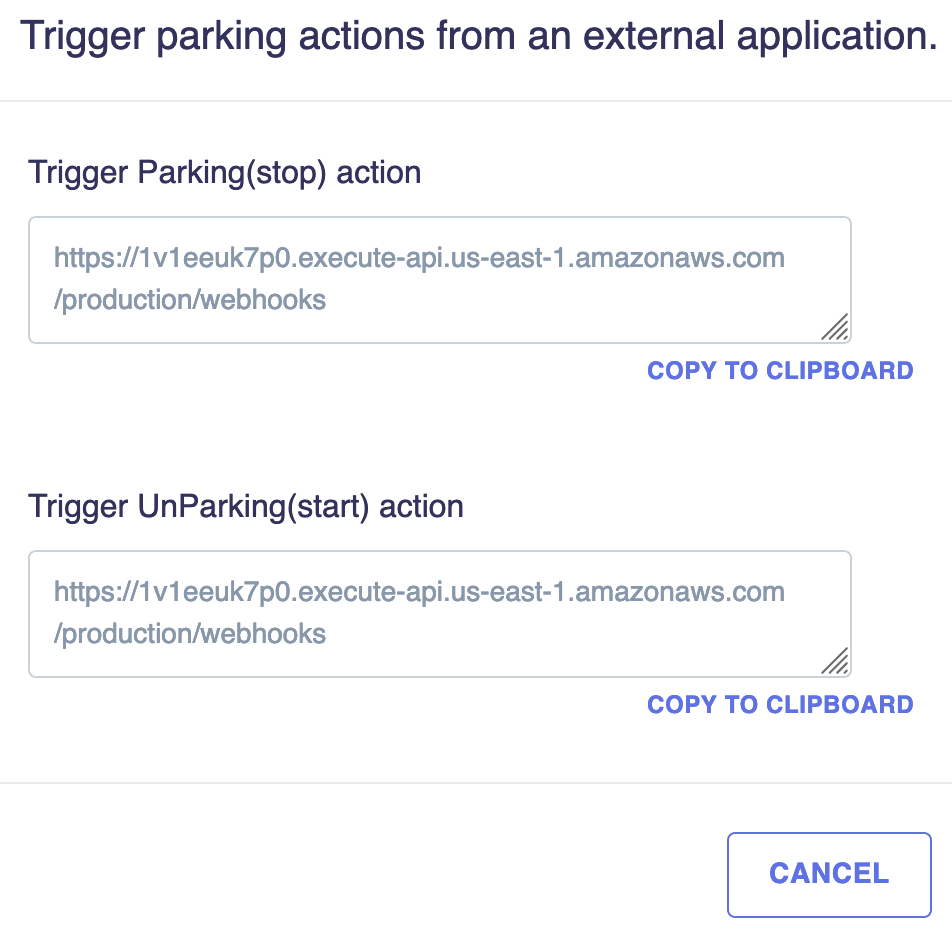This screenshot has height=936, width=952.
Task: Click '1v1eeuk7p0' hostname in the start webhook URL
Action: [x=215, y=592]
